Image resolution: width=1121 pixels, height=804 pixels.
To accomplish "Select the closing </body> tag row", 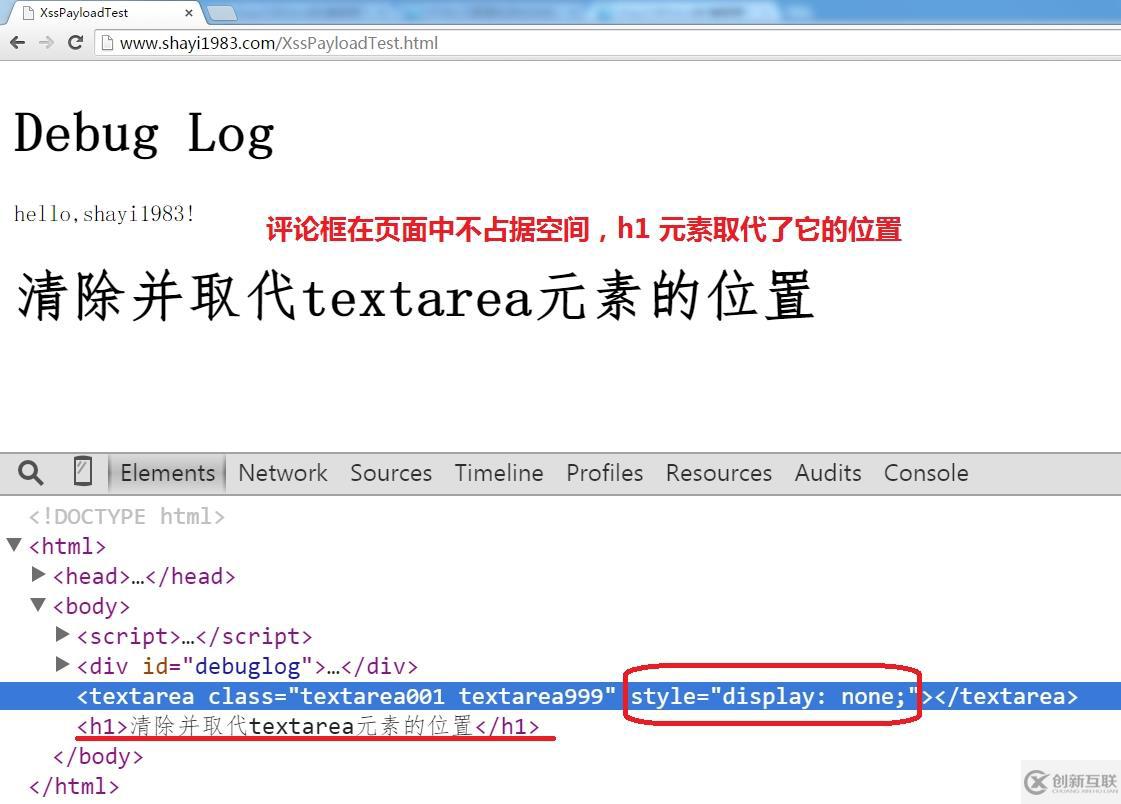I will tap(98, 756).
